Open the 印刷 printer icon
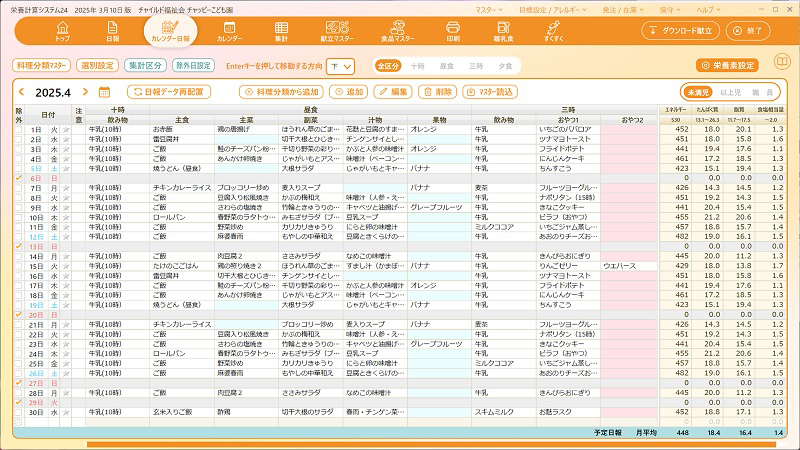Image resolution: width=800 pixels, height=450 pixels. point(453,31)
